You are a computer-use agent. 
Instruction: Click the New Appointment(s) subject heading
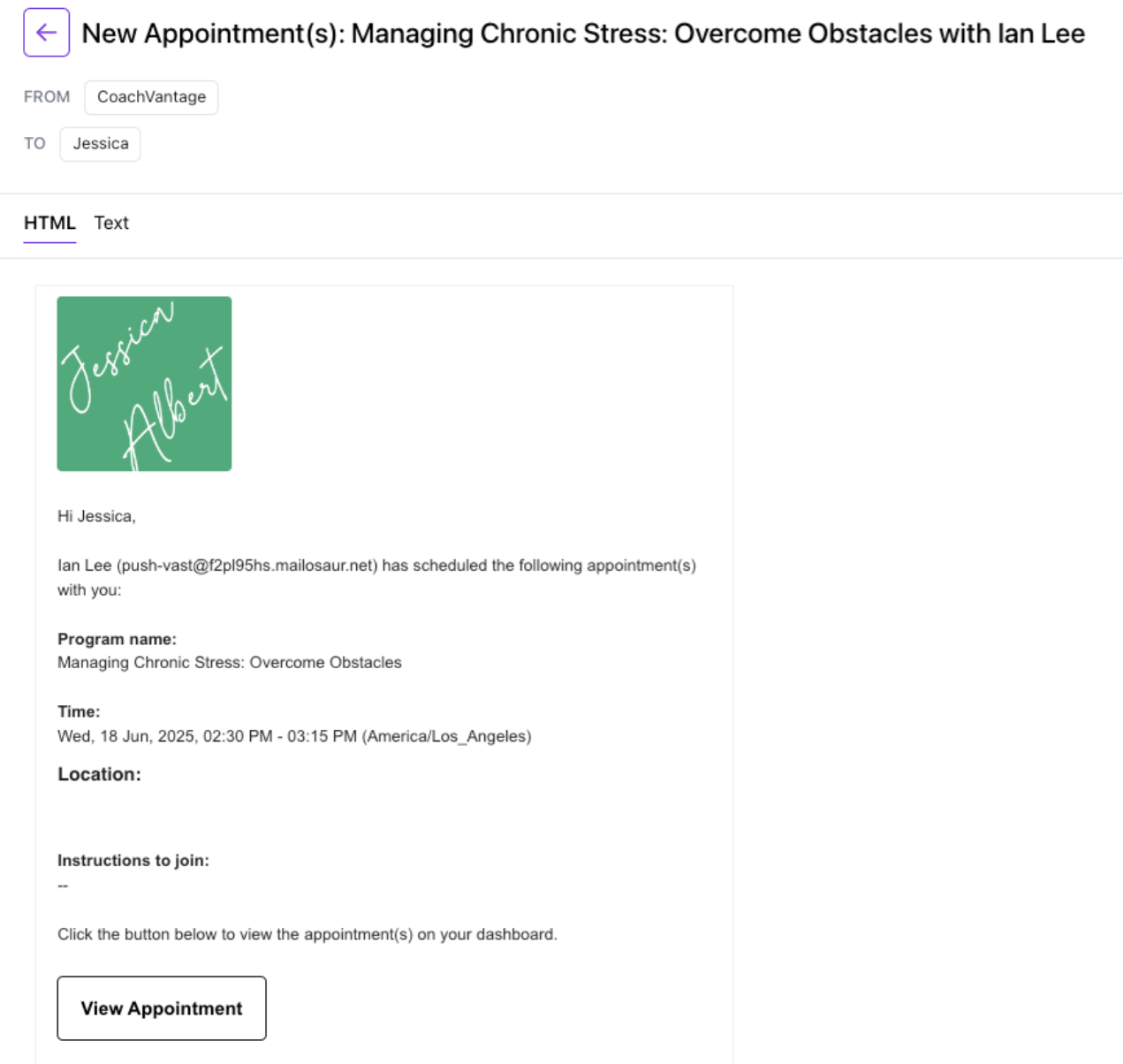click(583, 34)
